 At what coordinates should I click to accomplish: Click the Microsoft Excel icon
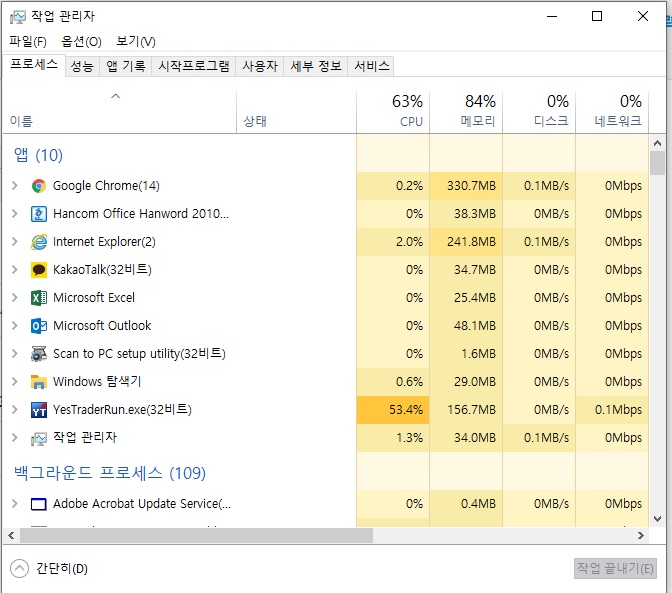coord(39,297)
